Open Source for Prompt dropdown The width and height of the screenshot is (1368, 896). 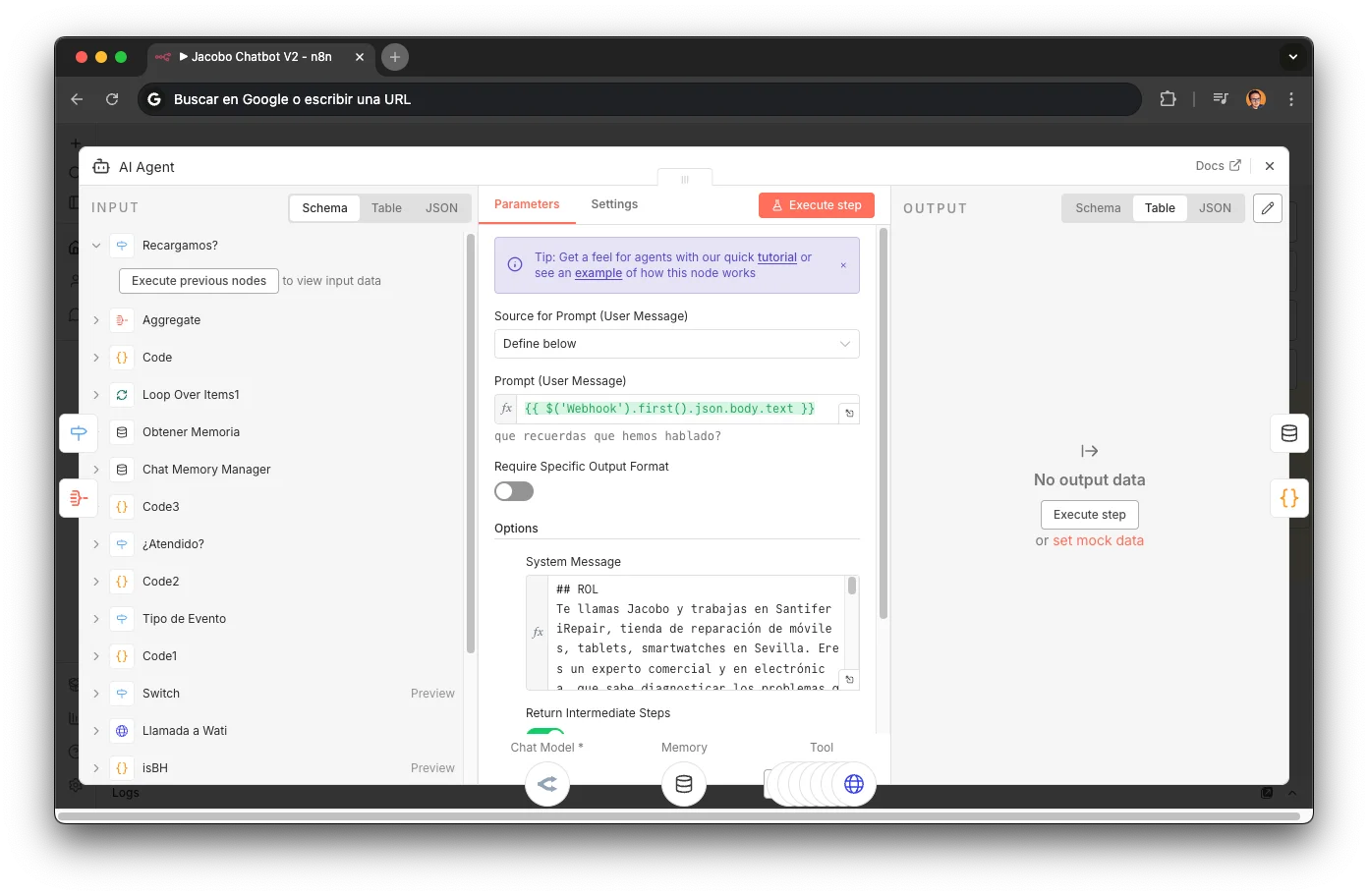click(x=676, y=344)
